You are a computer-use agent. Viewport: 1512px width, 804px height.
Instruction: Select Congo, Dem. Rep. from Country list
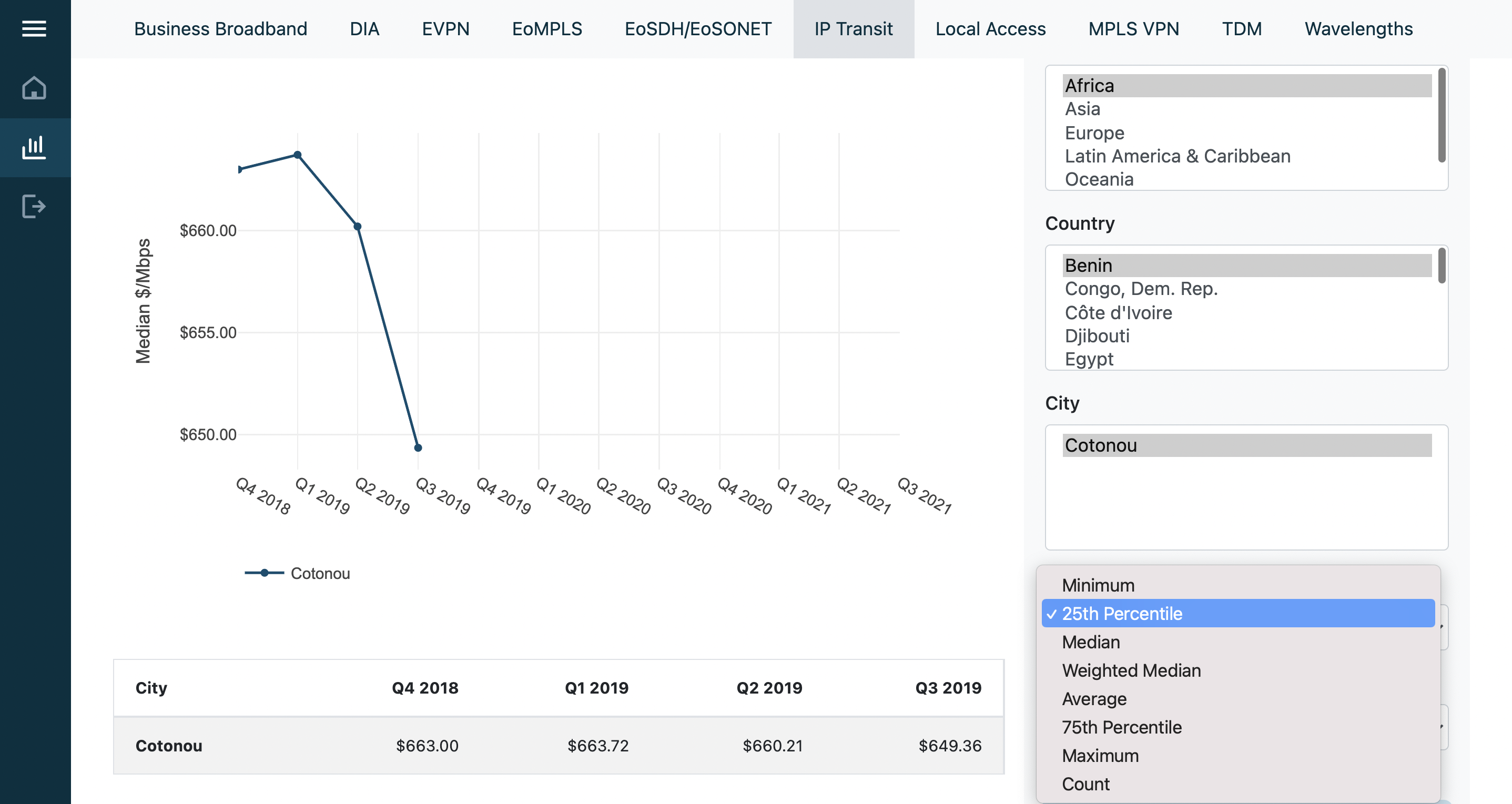1140,289
